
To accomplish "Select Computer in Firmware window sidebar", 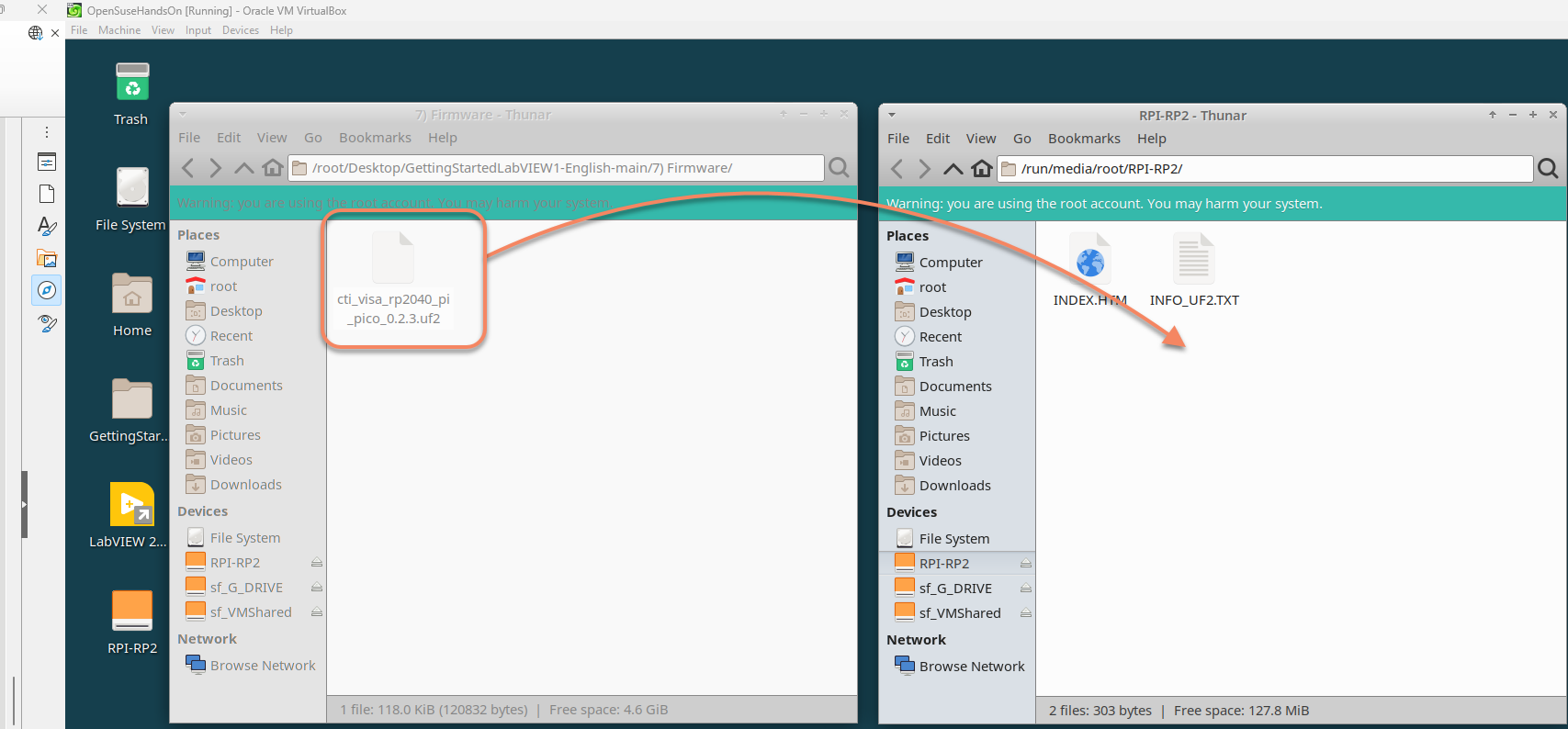I will tap(248, 262).
